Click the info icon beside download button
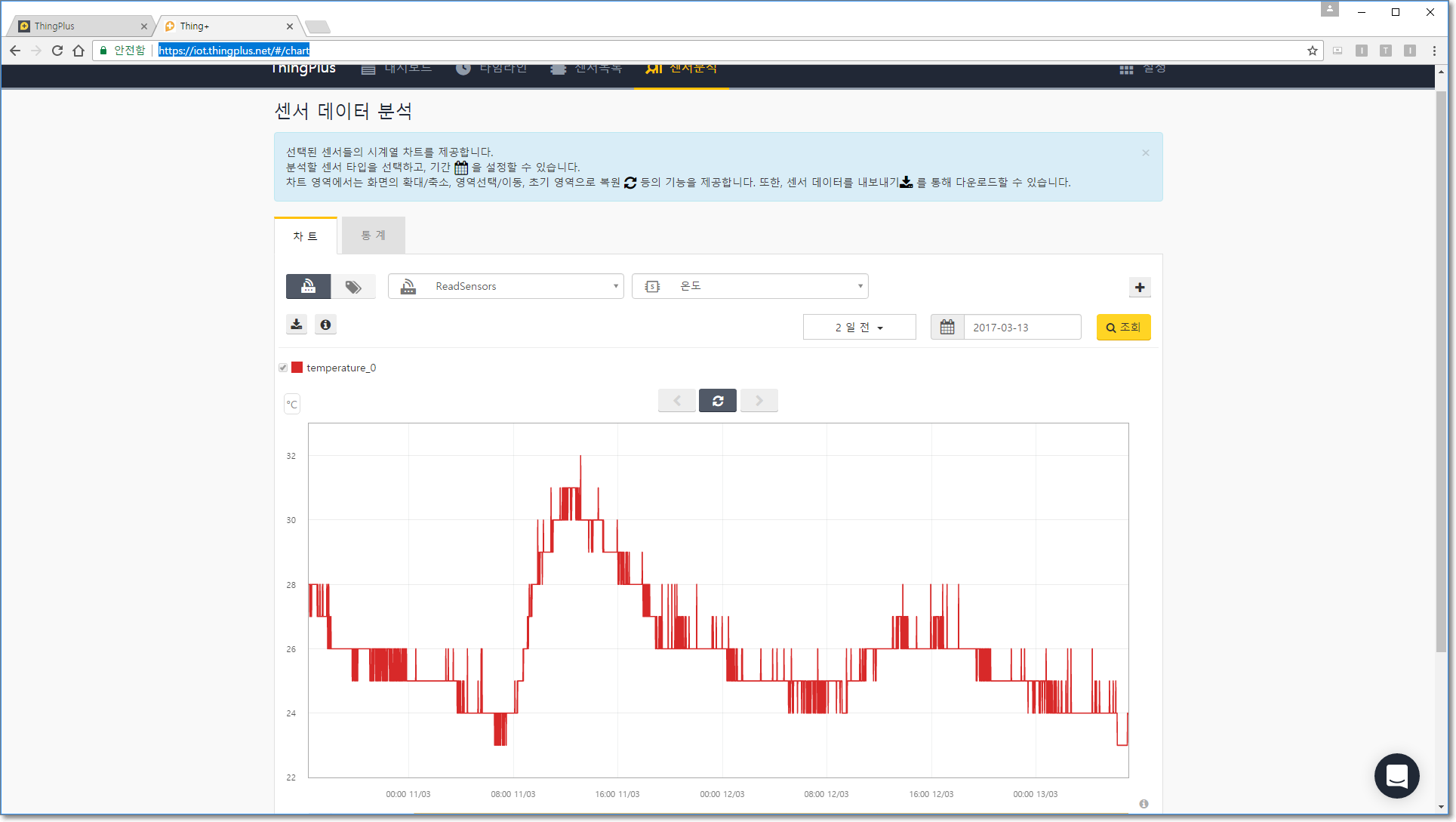This screenshot has width=1456, height=822. 325,325
